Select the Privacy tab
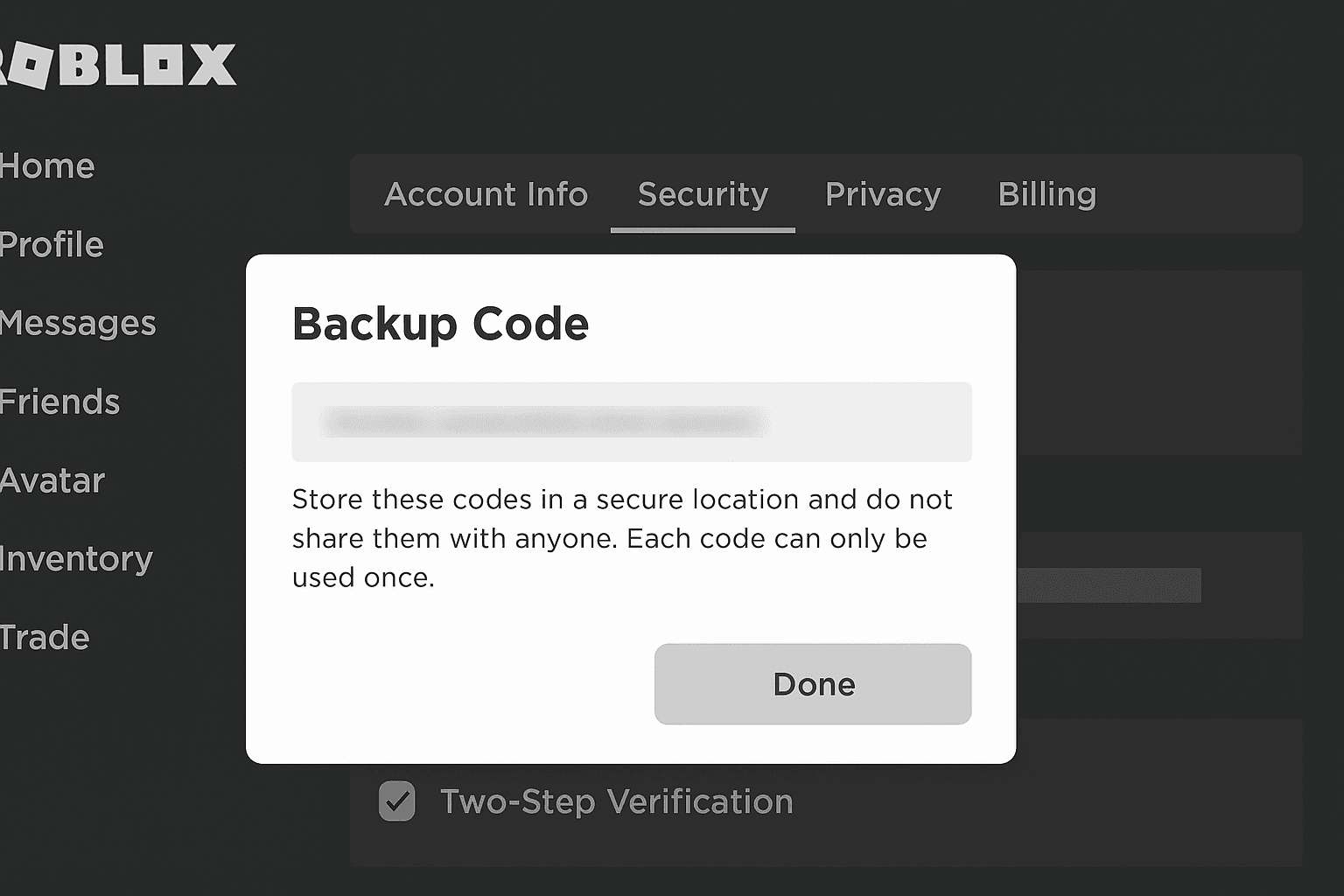This screenshot has width=1344, height=896. coord(883,194)
